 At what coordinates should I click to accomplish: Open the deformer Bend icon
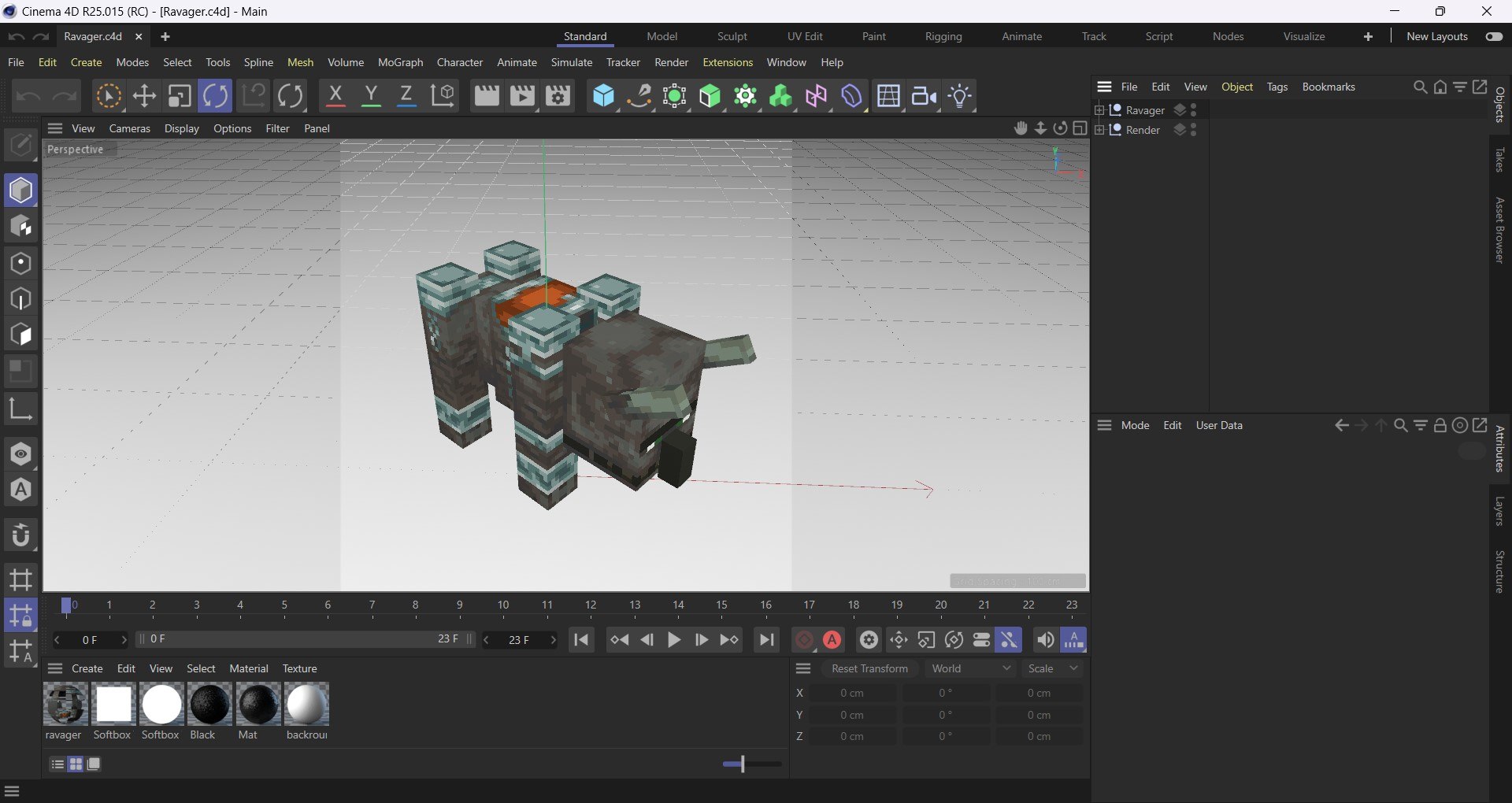(x=852, y=96)
